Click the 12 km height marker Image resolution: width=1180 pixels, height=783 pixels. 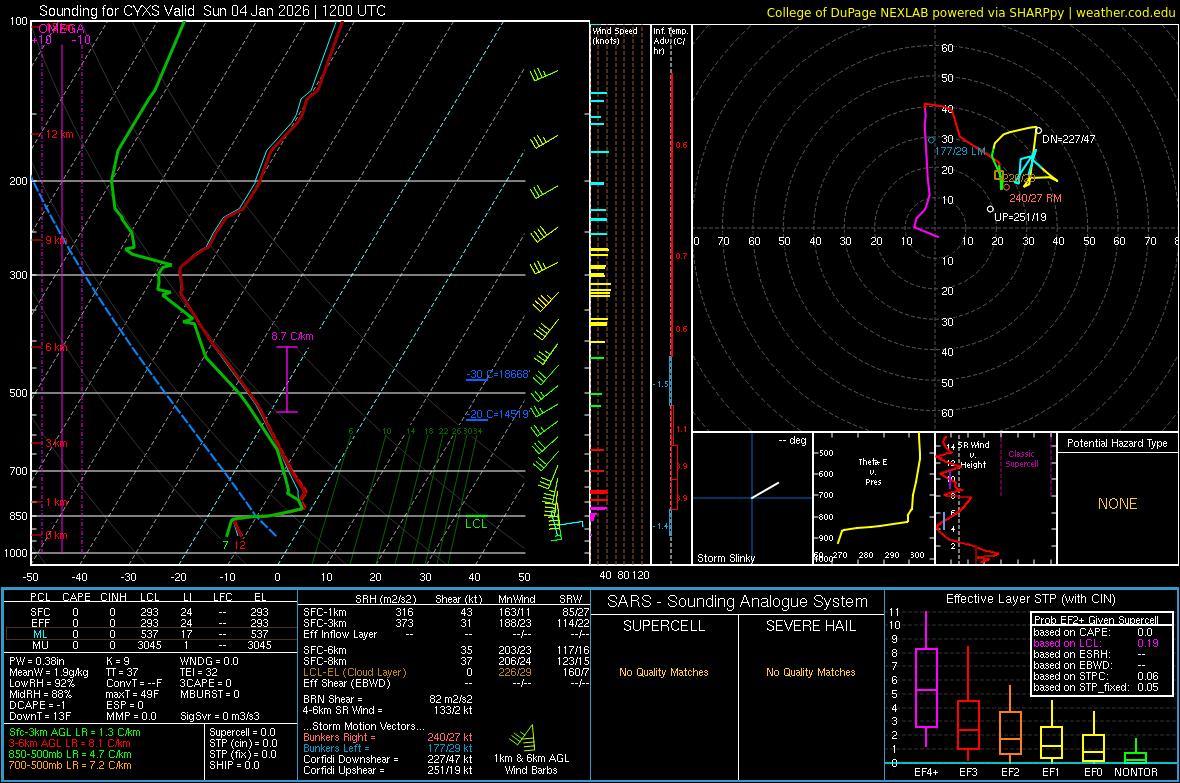click(x=59, y=134)
